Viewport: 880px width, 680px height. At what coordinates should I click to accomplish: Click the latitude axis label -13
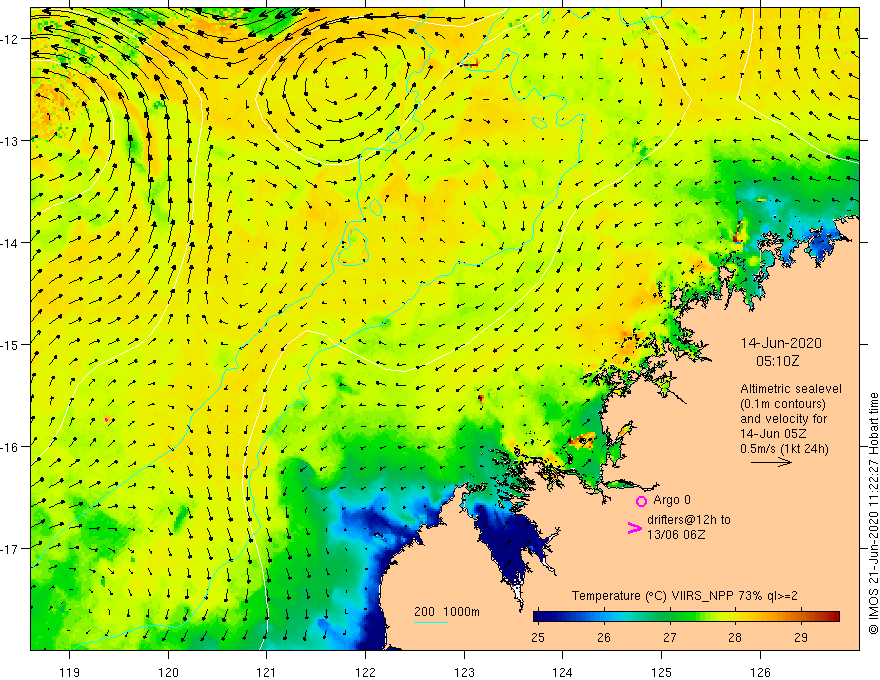pyautogui.click(x=11, y=141)
